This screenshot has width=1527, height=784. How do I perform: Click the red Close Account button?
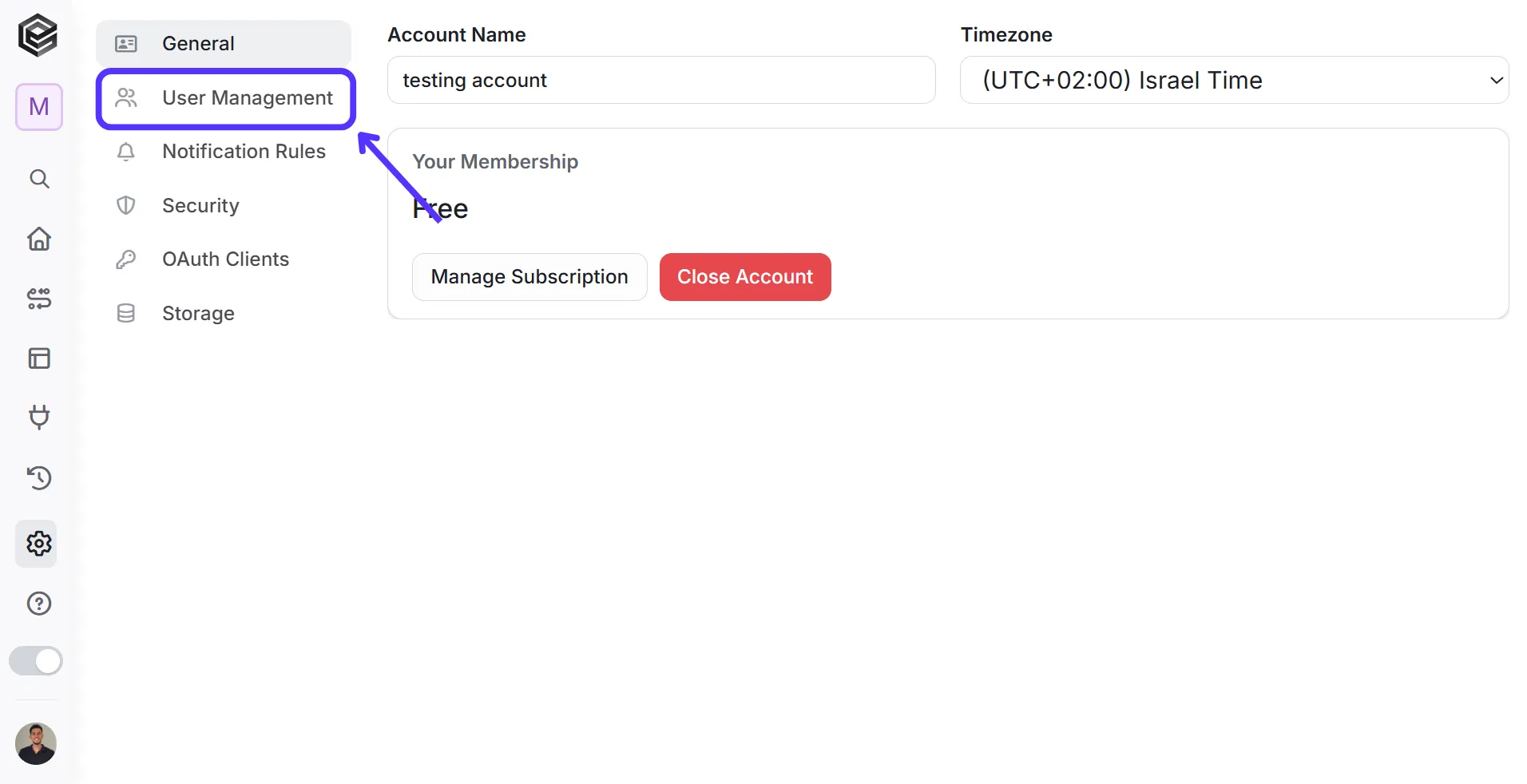745,277
